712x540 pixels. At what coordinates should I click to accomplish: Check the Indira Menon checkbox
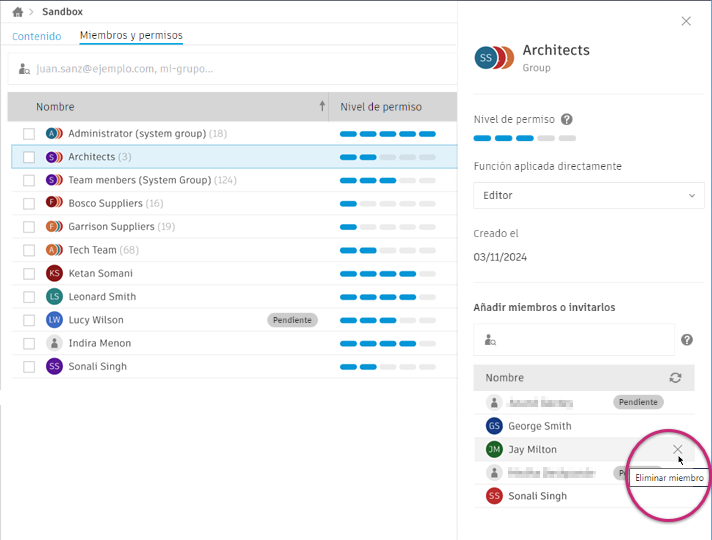coord(29,343)
